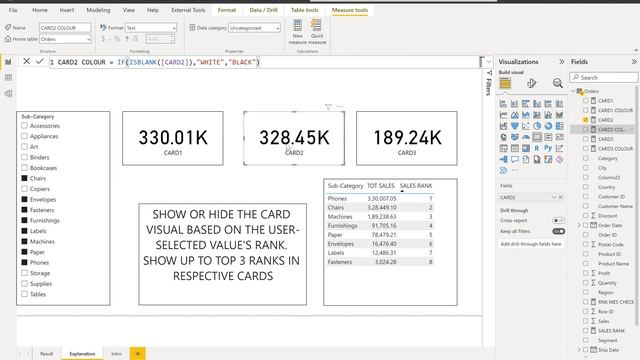Commit formula with checkmark
This screenshot has height=360, width=640.
coord(40,61)
